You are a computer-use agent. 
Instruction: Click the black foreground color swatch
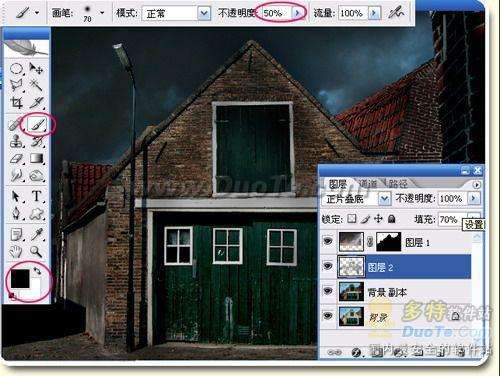pyautogui.click(x=20, y=278)
